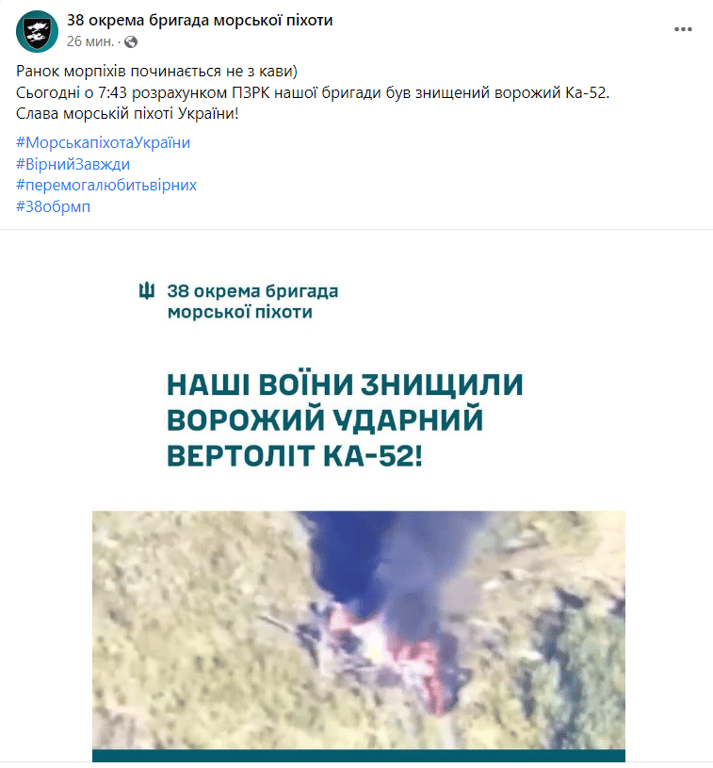713x768 pixels.
Task: Open hashtag #ВірнийЗавжди
Action: click(73, 164)
